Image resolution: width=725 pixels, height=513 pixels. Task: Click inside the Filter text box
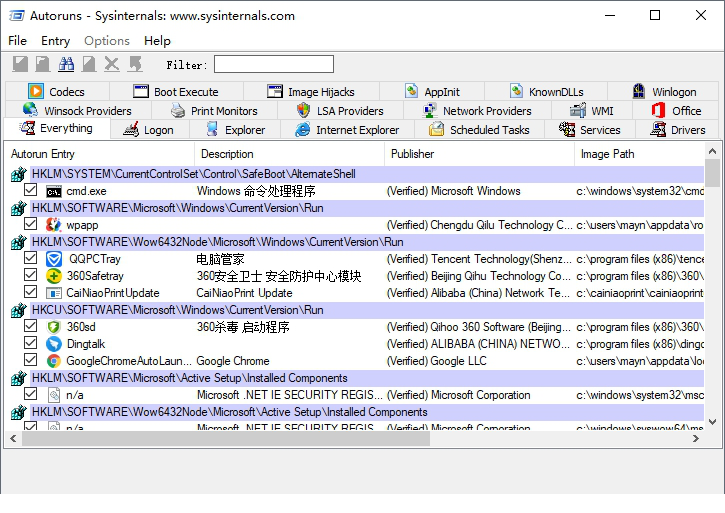click(274, 64)
